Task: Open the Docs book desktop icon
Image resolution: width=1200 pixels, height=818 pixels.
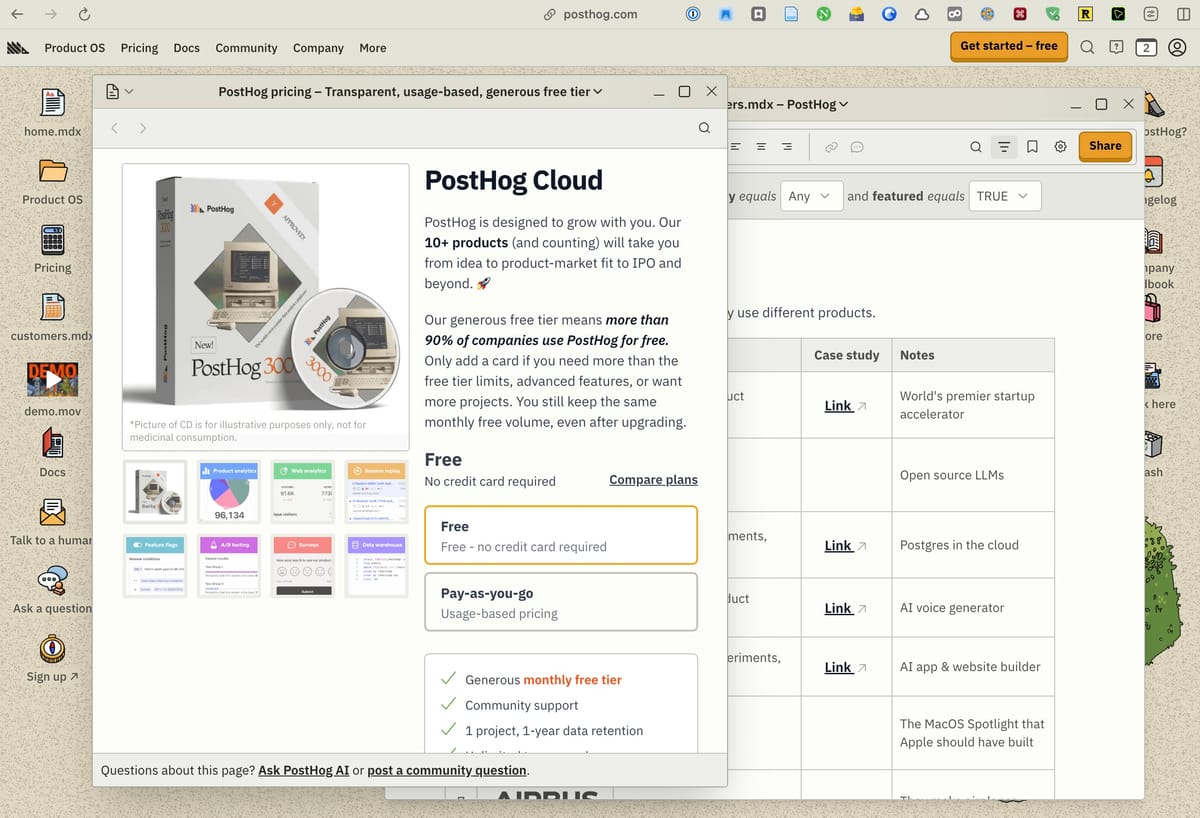Action: click(52, 443)
